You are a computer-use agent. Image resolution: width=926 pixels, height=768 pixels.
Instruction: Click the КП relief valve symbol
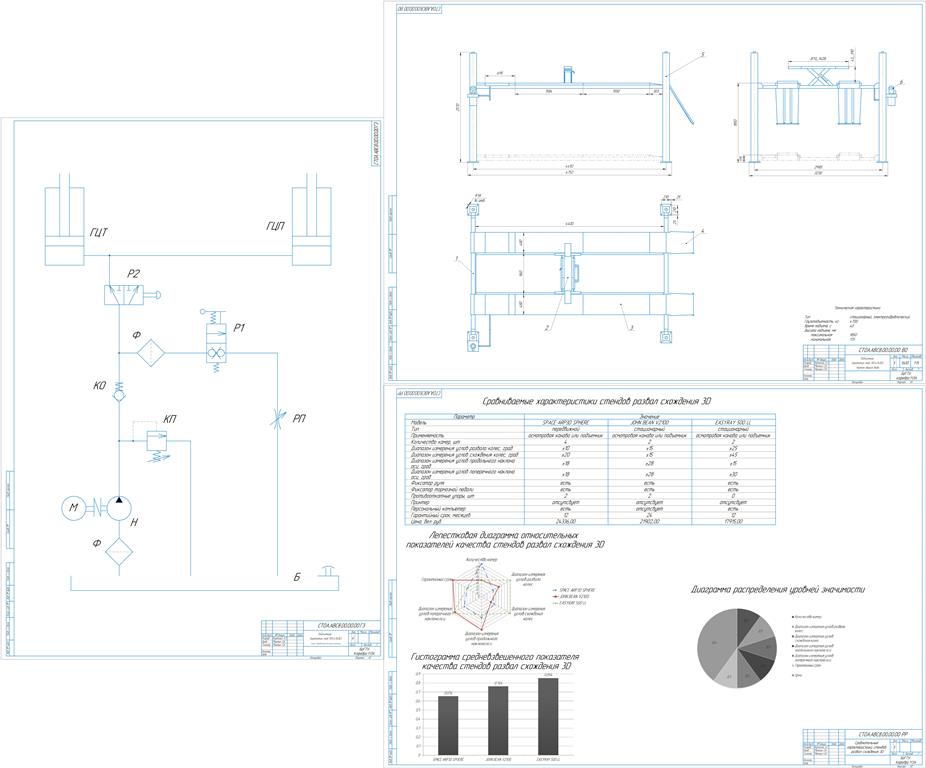156,440
